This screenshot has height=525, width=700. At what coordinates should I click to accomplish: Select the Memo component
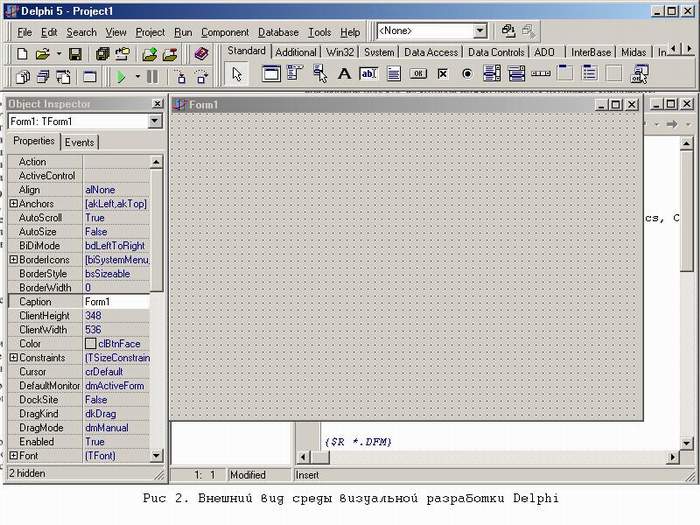393,73
